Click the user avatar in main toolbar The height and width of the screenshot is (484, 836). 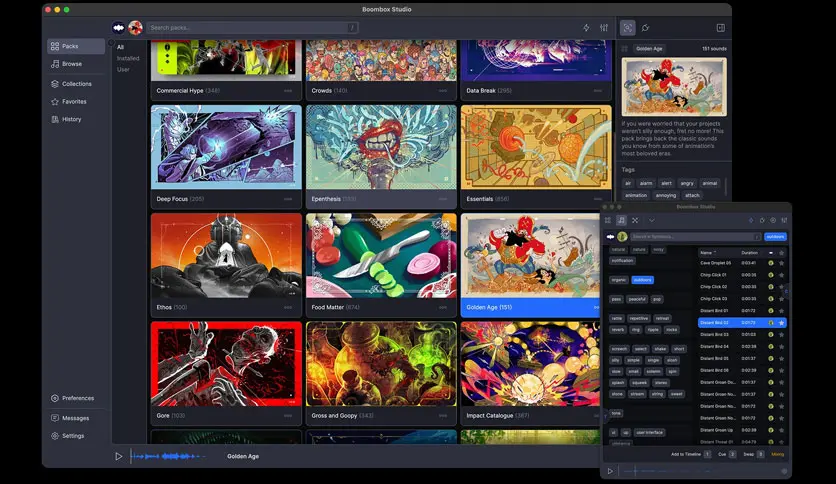click(x=135, y=28)
